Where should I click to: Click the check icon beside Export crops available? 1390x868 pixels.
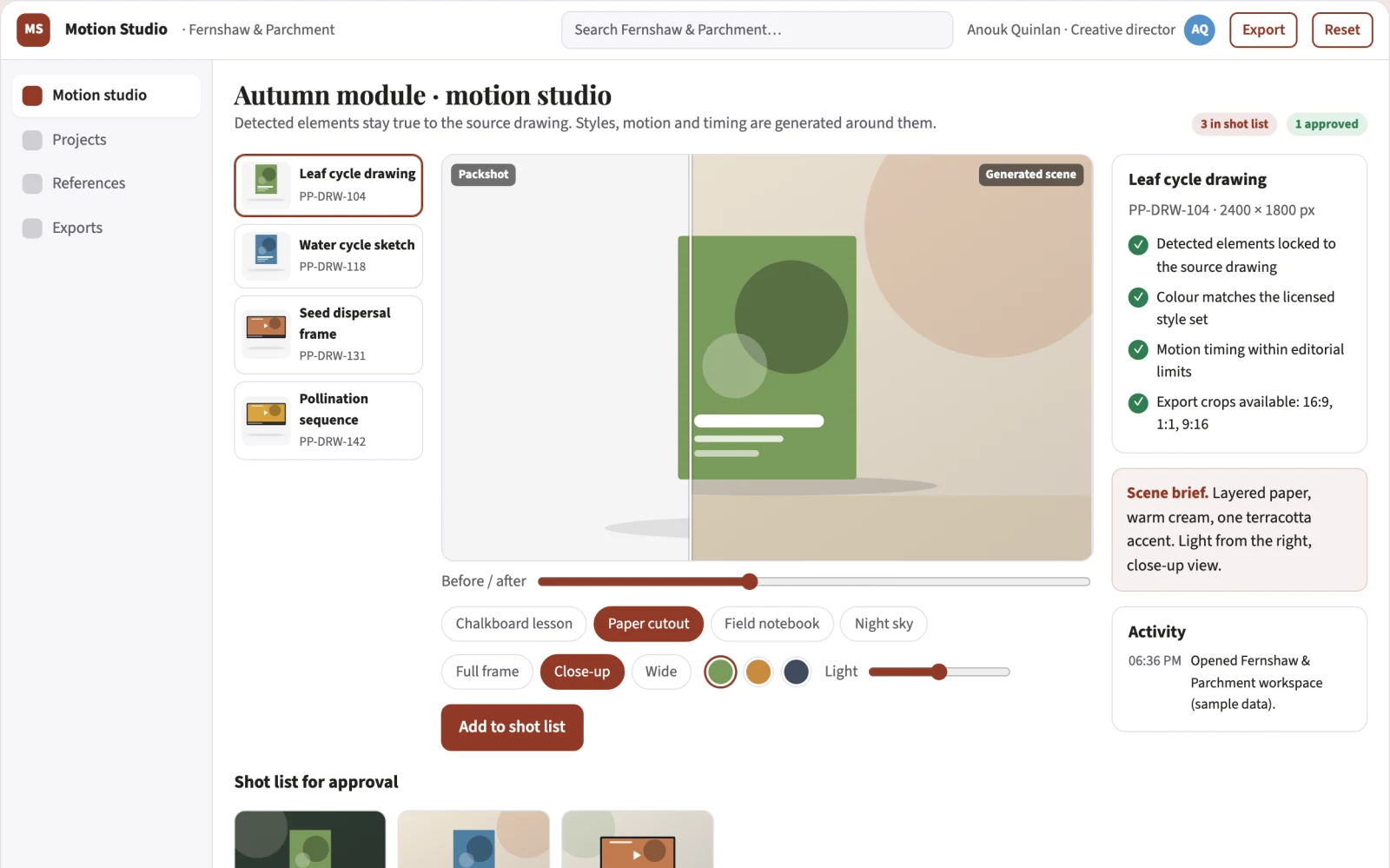1138,403
